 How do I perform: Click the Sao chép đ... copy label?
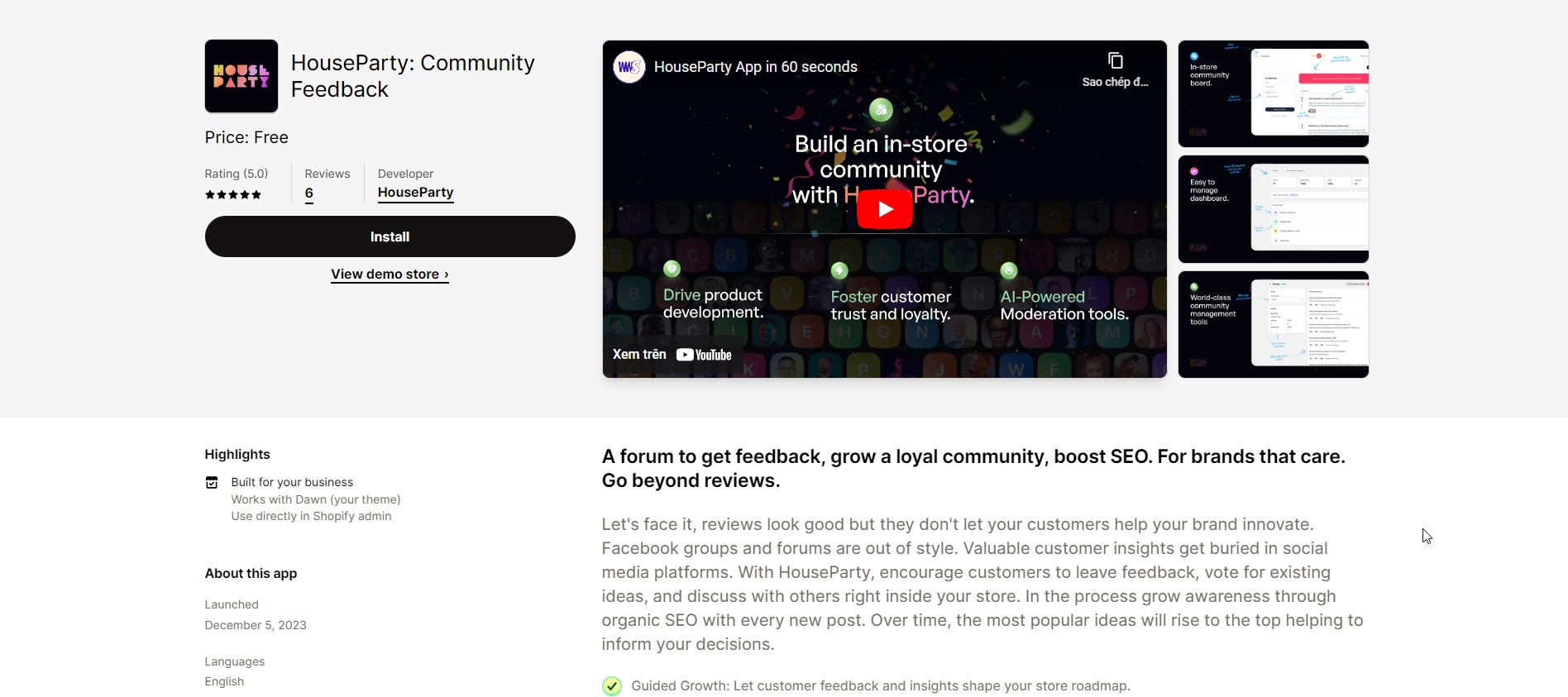(x=1115, y=82)
